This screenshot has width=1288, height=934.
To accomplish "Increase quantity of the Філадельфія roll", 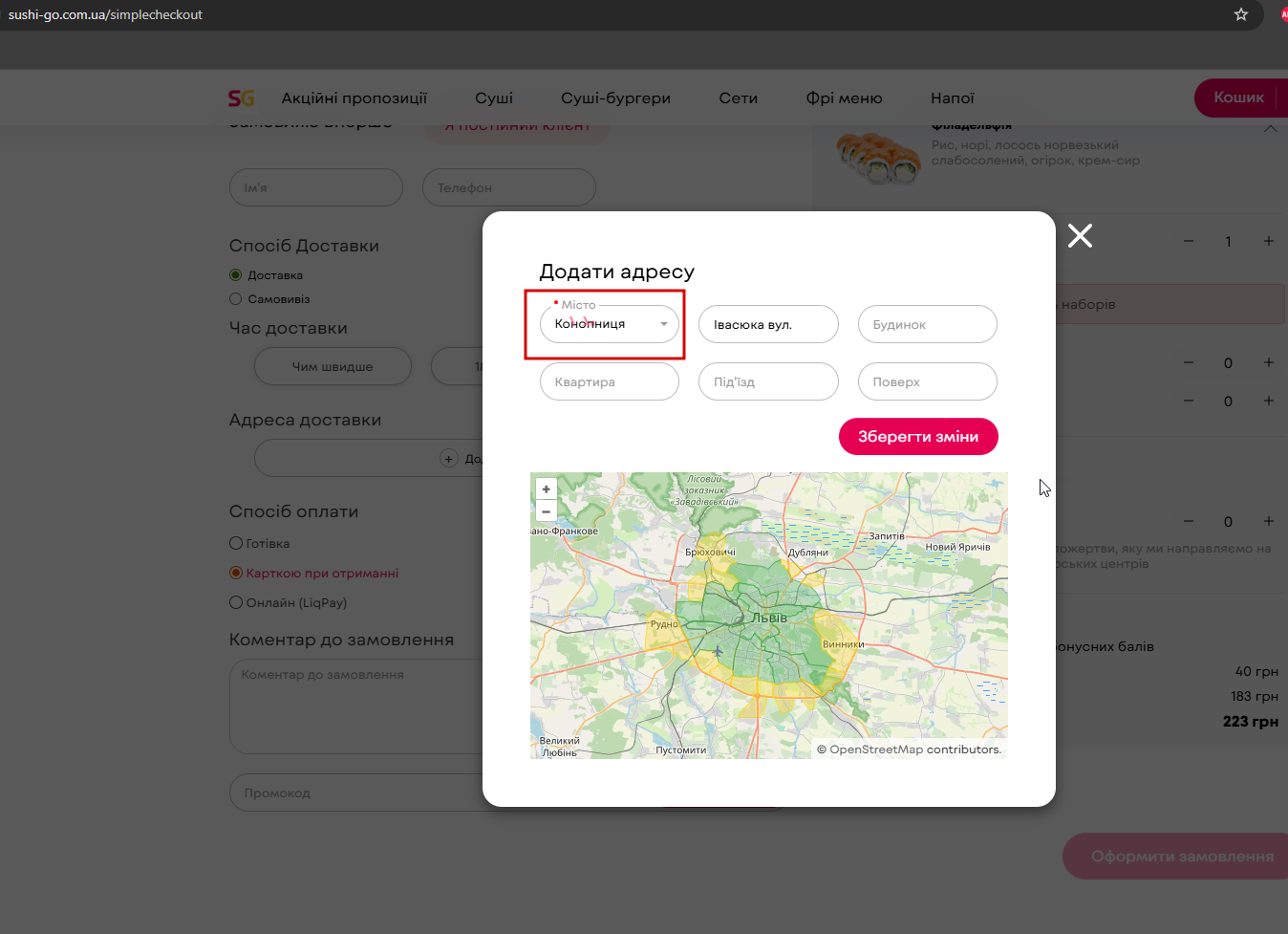I will 1268,241.
